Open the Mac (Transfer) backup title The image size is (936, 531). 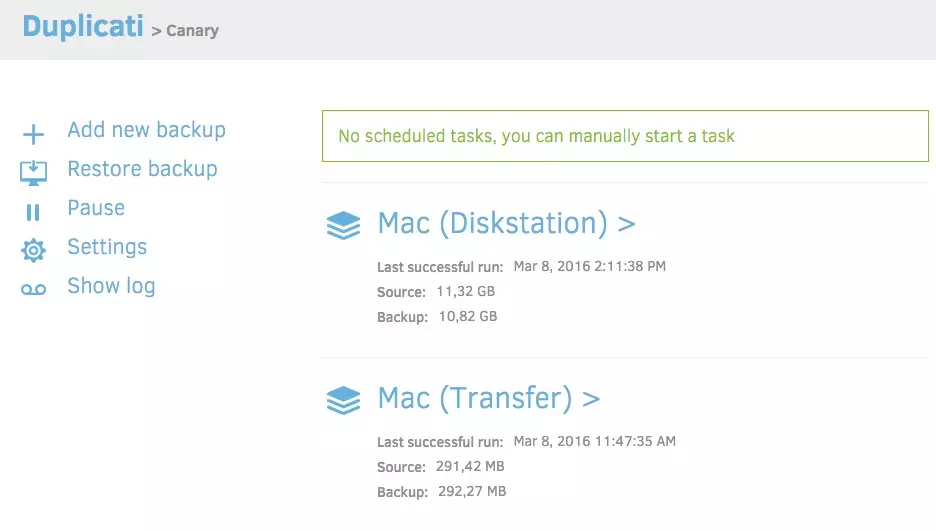[474, 399]
